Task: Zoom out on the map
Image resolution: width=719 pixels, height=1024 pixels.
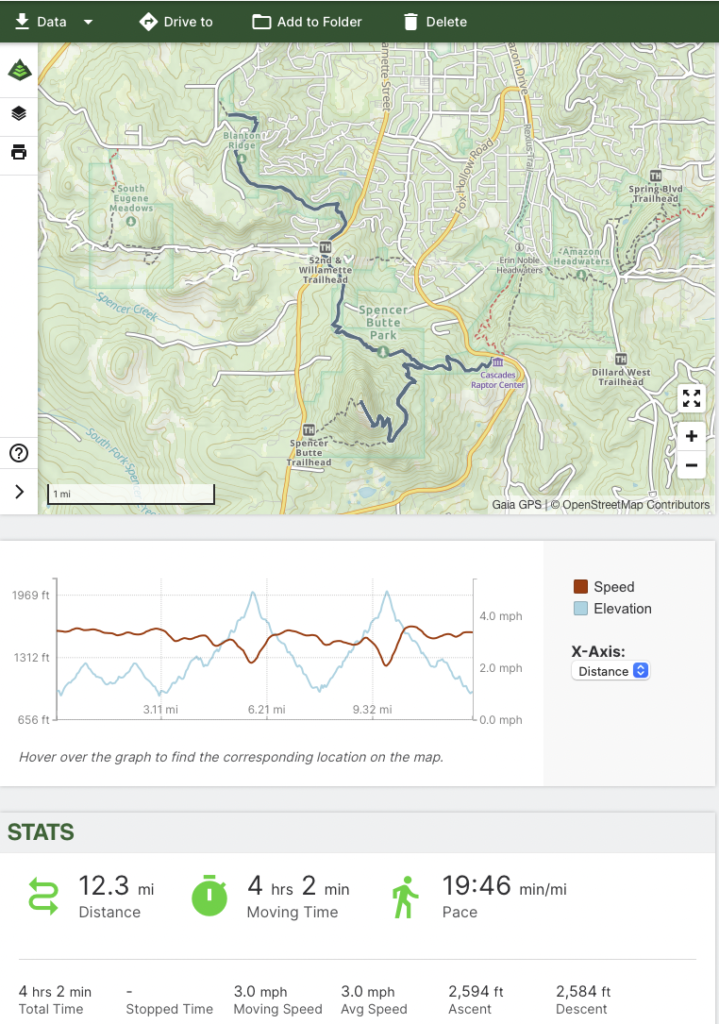Action: click(690, 464)
